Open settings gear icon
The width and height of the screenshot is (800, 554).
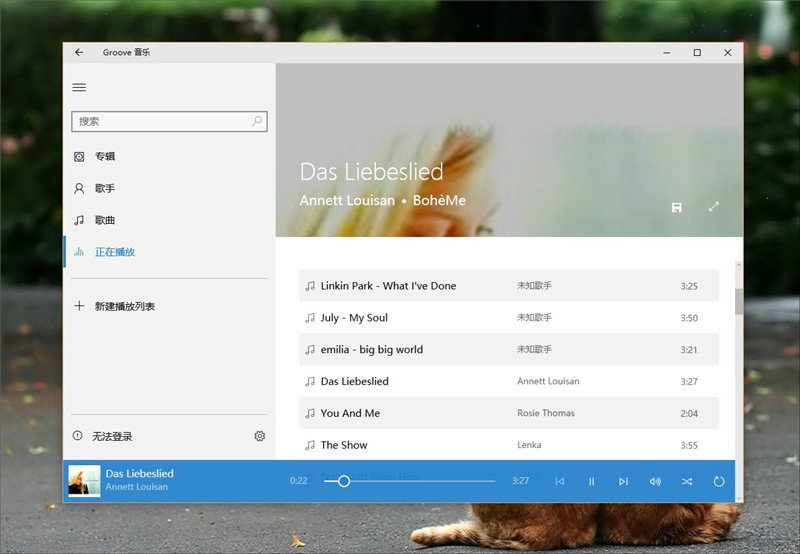click(259, 436)
